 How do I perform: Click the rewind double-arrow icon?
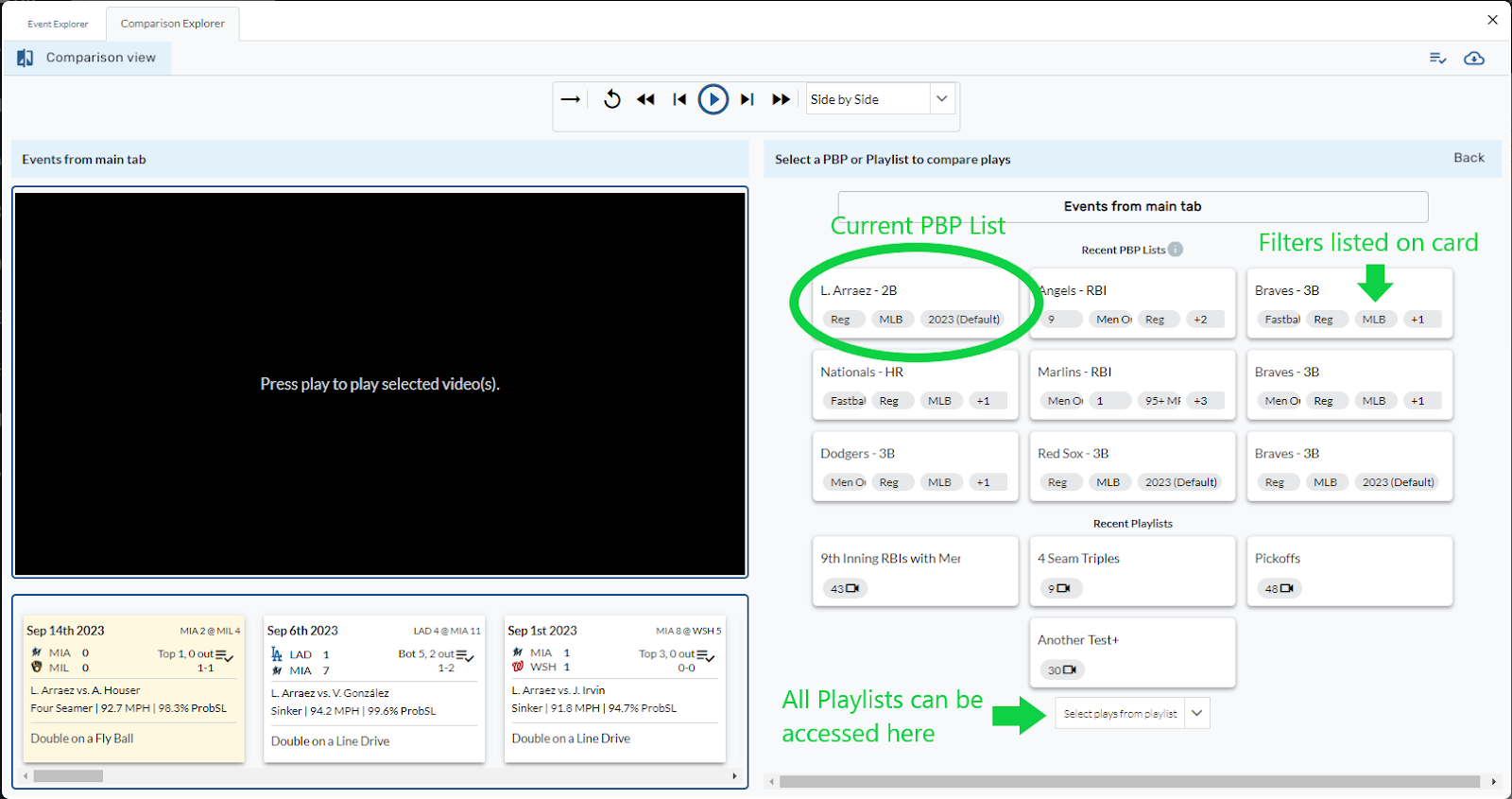(x=645, y=99)
